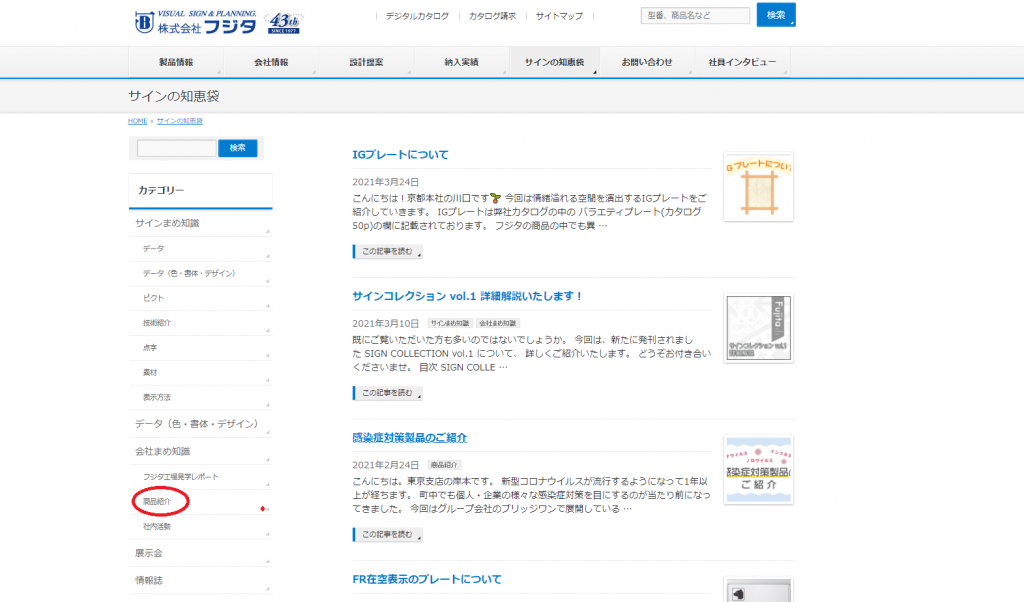
Task: Open the 製品情報 menu
Action: point(176,62)
